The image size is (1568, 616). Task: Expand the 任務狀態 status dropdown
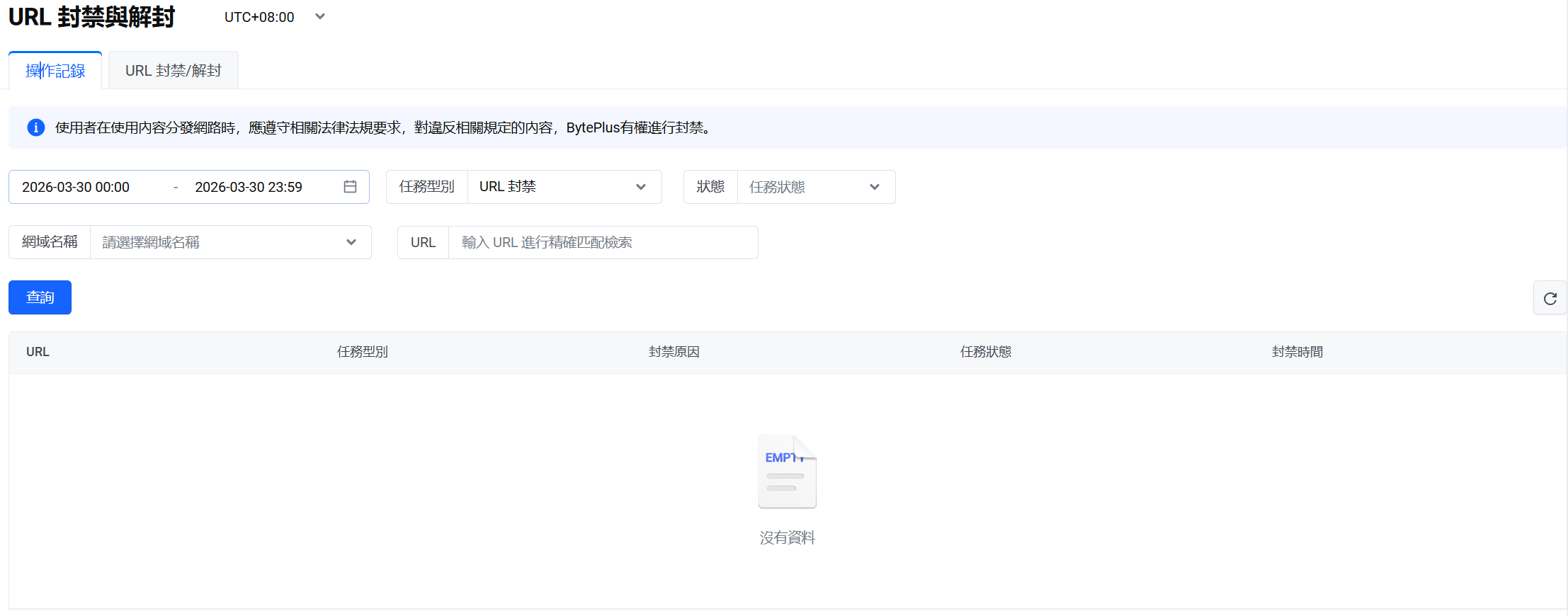point(815,187)
